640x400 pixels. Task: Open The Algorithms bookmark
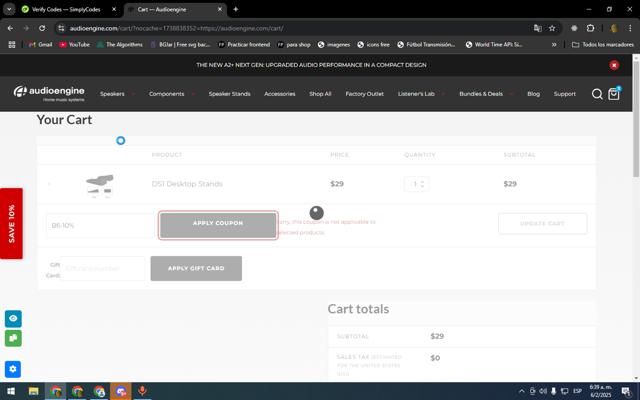click(x=120, y=44)
